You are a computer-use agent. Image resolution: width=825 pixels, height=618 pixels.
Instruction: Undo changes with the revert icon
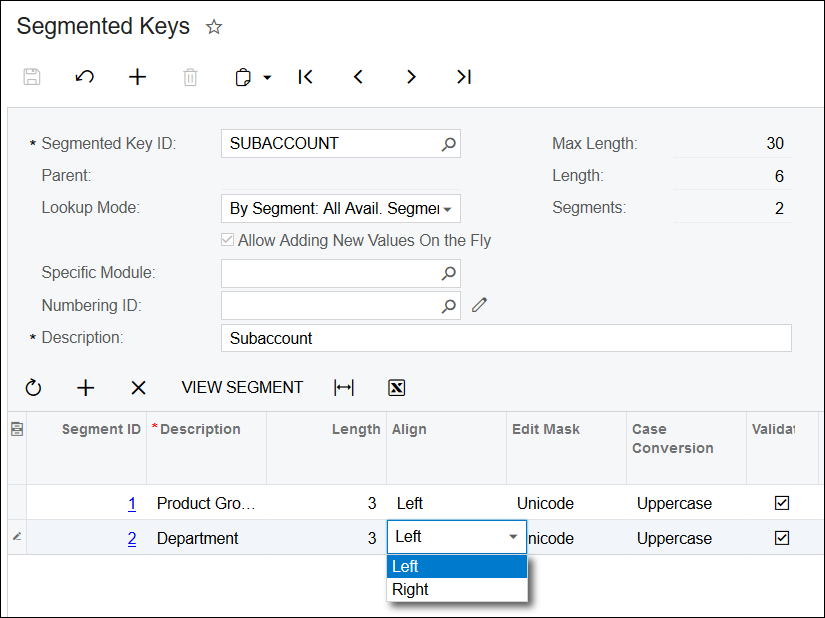click(85, 77)
